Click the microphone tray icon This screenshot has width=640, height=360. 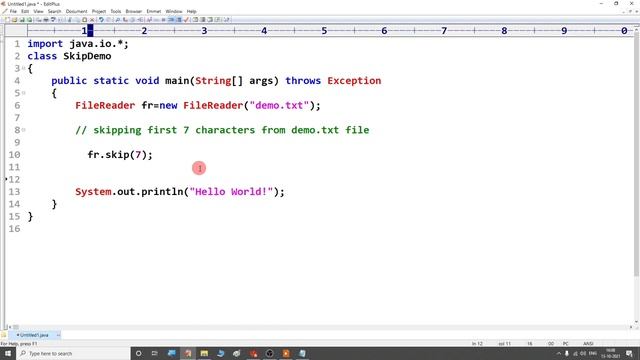(567, 353)
